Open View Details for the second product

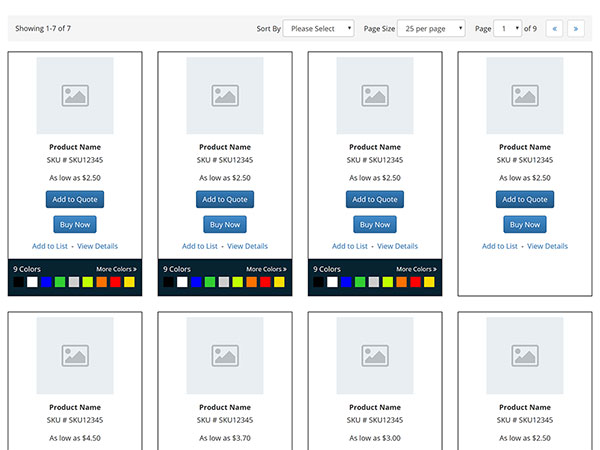(x=247, y=246)
